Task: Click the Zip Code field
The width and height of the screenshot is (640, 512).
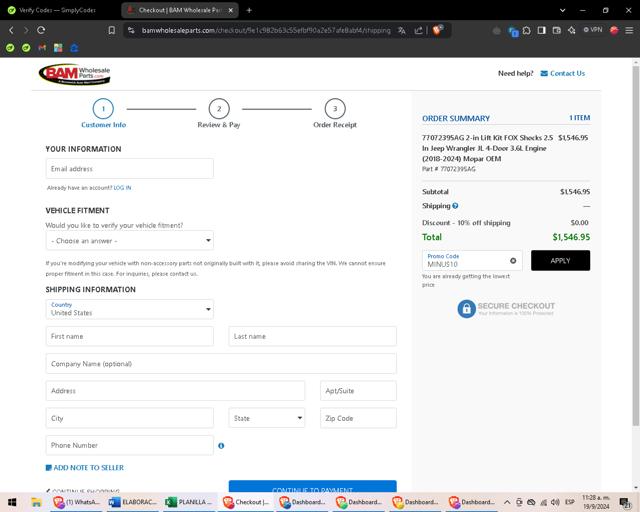Action: 358,418
